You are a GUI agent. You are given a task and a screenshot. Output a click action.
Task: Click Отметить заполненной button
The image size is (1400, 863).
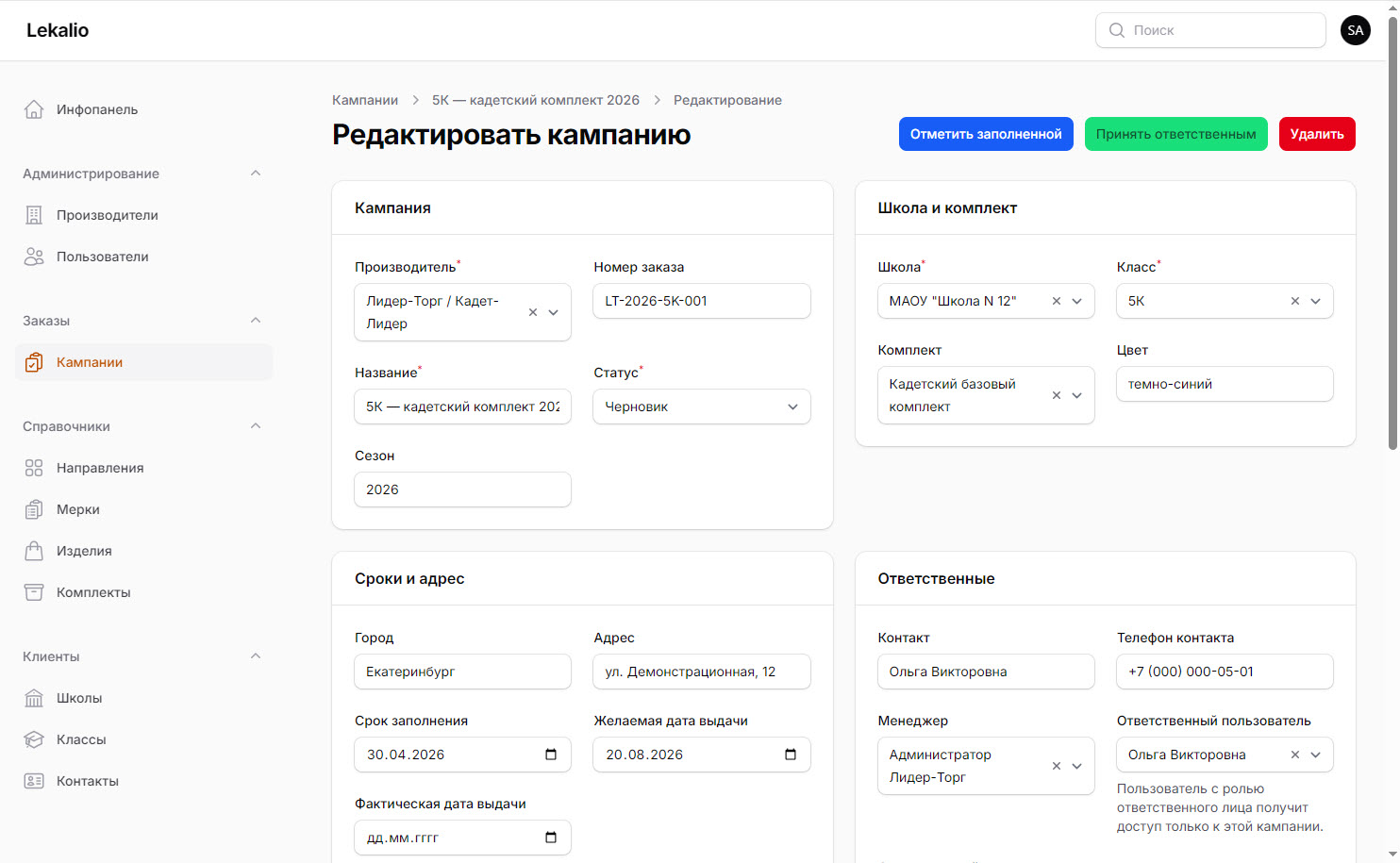coord(986,134)
